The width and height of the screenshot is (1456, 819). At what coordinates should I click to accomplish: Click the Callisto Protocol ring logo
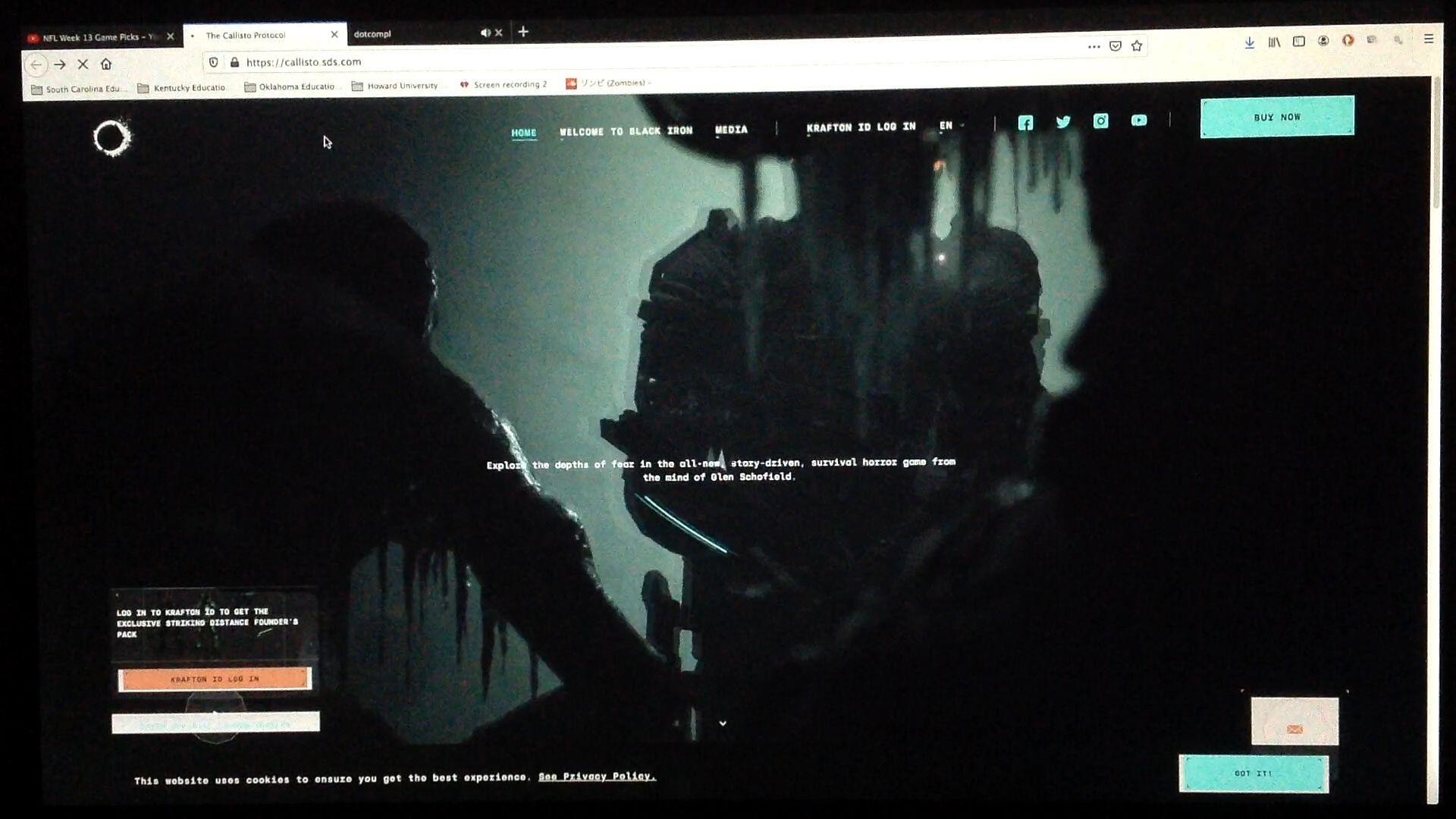tap(112, 137)
